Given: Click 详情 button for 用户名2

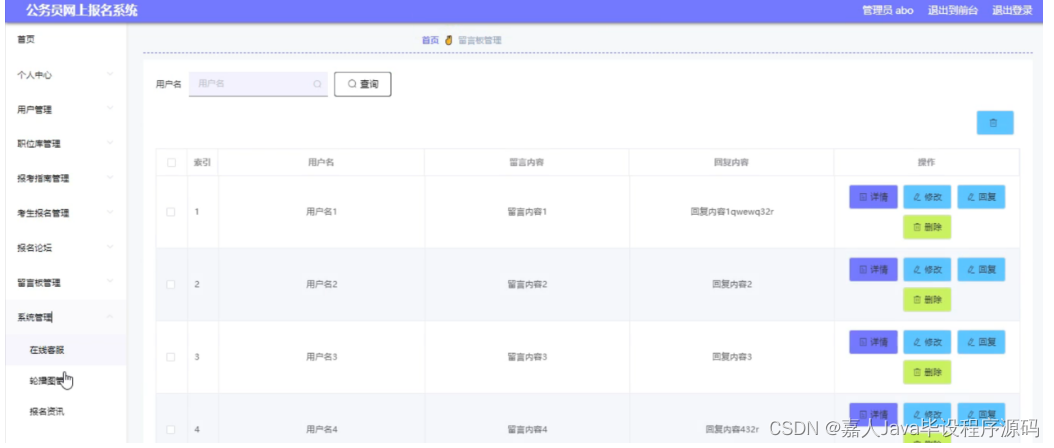Looking at the screenshot, I should click(x=873, y=270).
